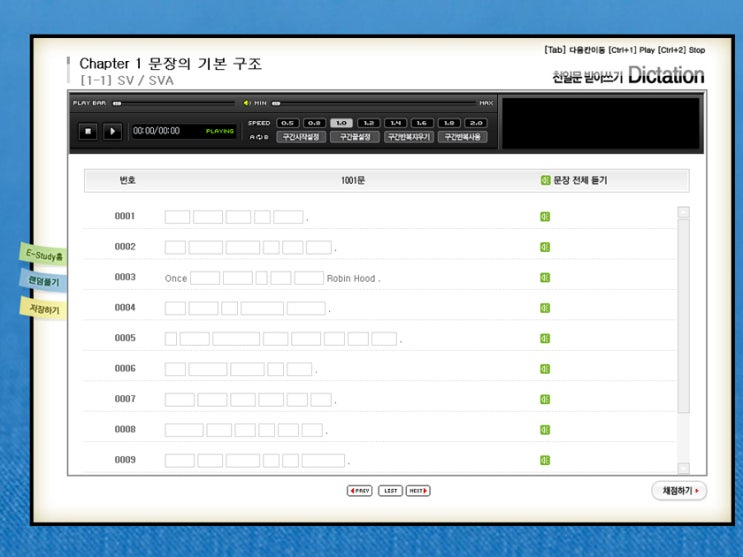Click the first blank box in row 0007

click(180, 400)
